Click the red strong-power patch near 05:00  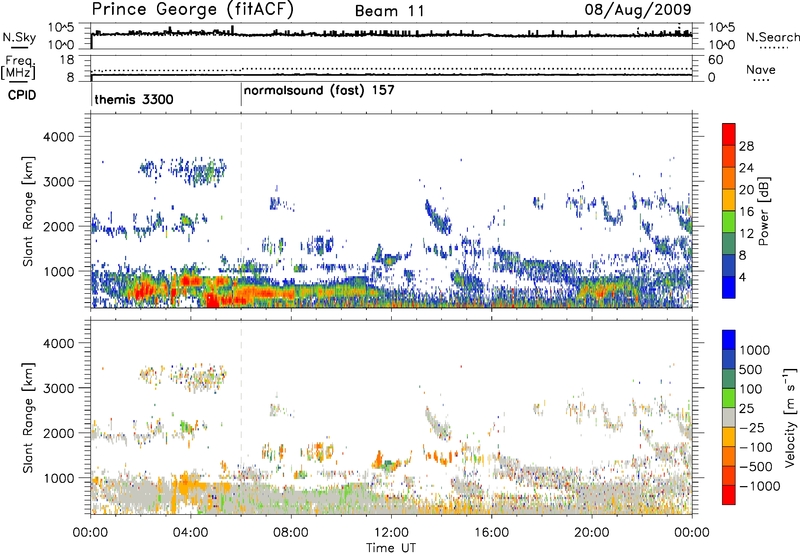(x=211, y=299)
